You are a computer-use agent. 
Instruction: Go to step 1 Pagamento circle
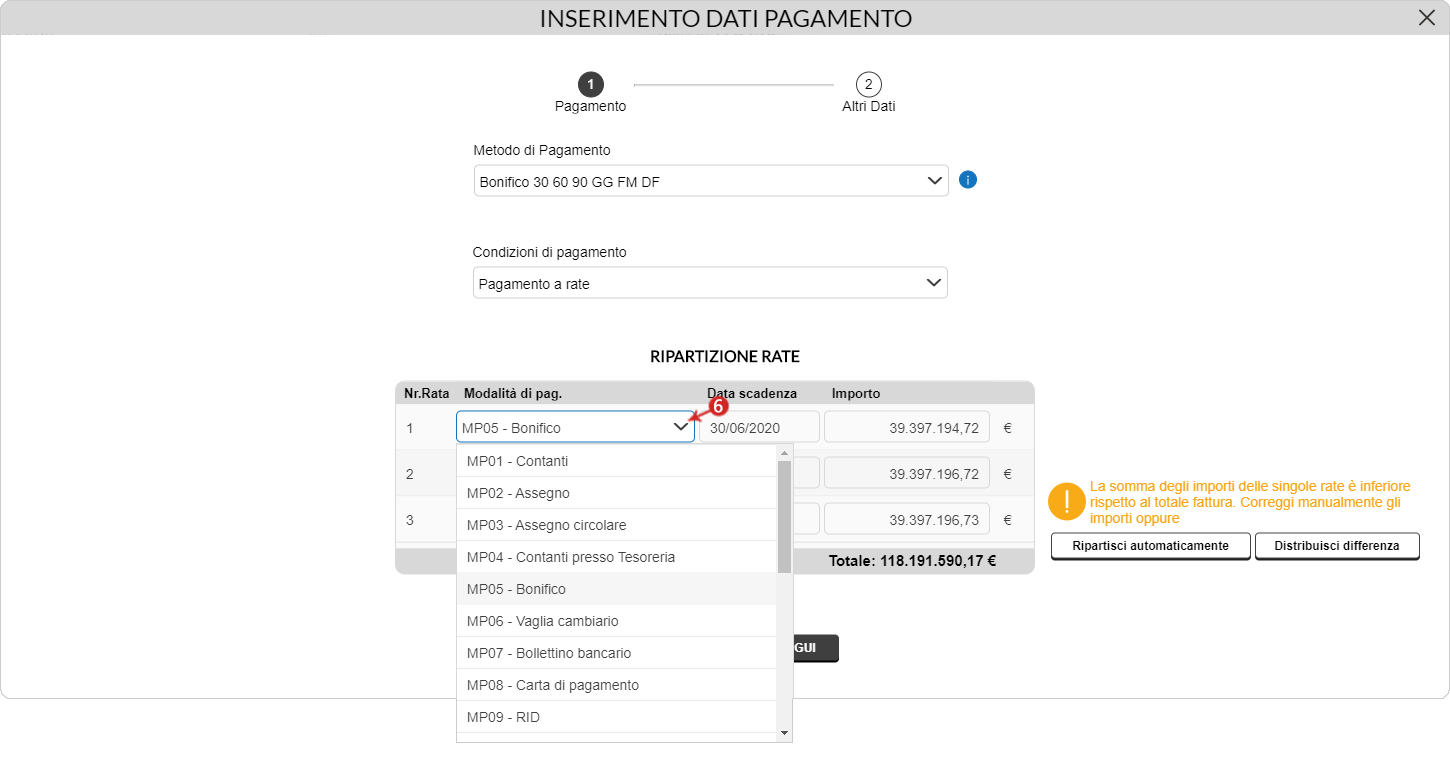(x=590, y=84)
